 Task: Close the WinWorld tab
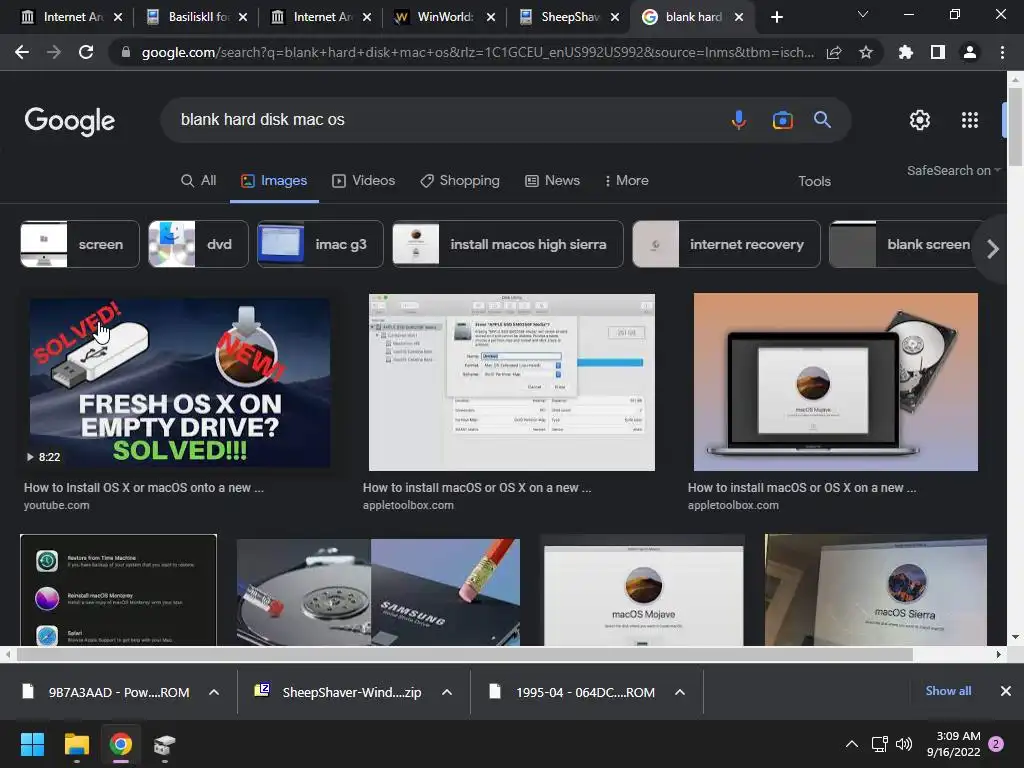[490, 17]
